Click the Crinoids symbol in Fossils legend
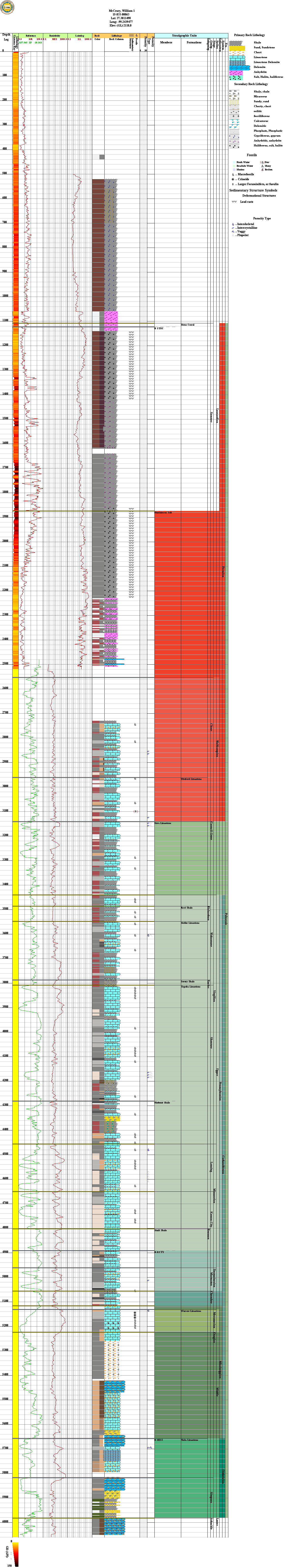 (x=233, y=179)
